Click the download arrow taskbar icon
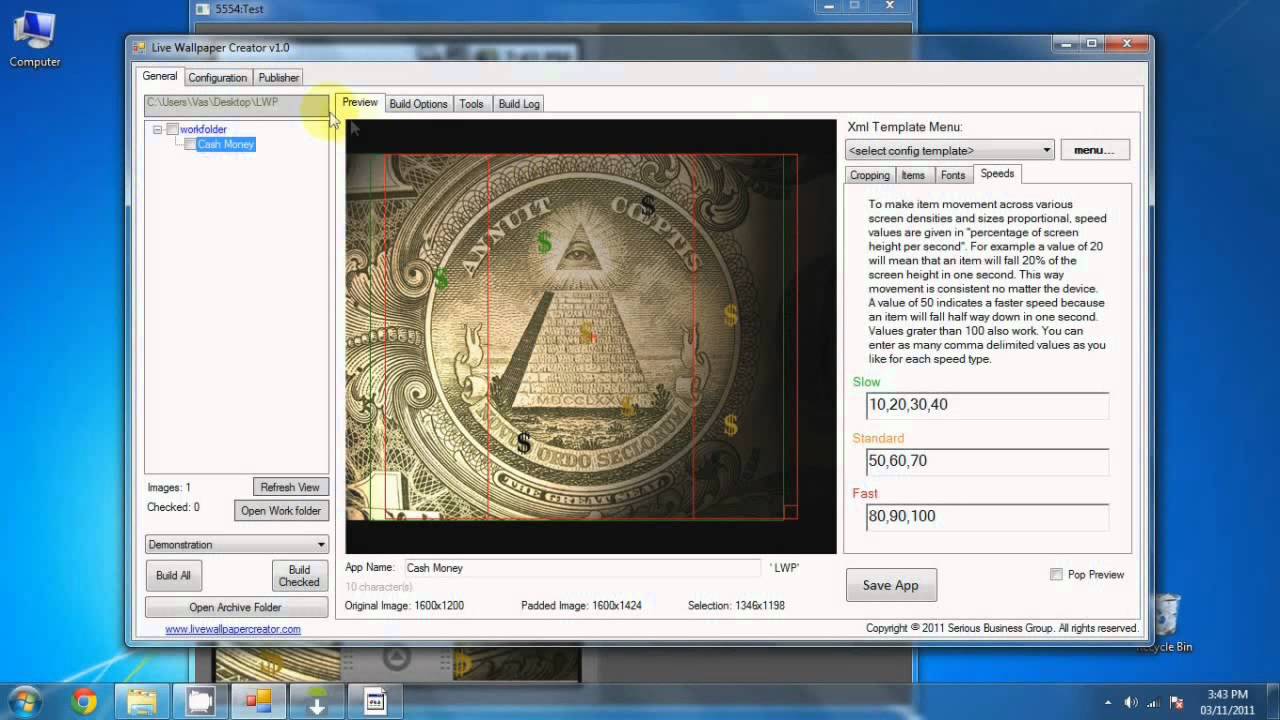The image size is (1280, 720). [x=317, y=701]
